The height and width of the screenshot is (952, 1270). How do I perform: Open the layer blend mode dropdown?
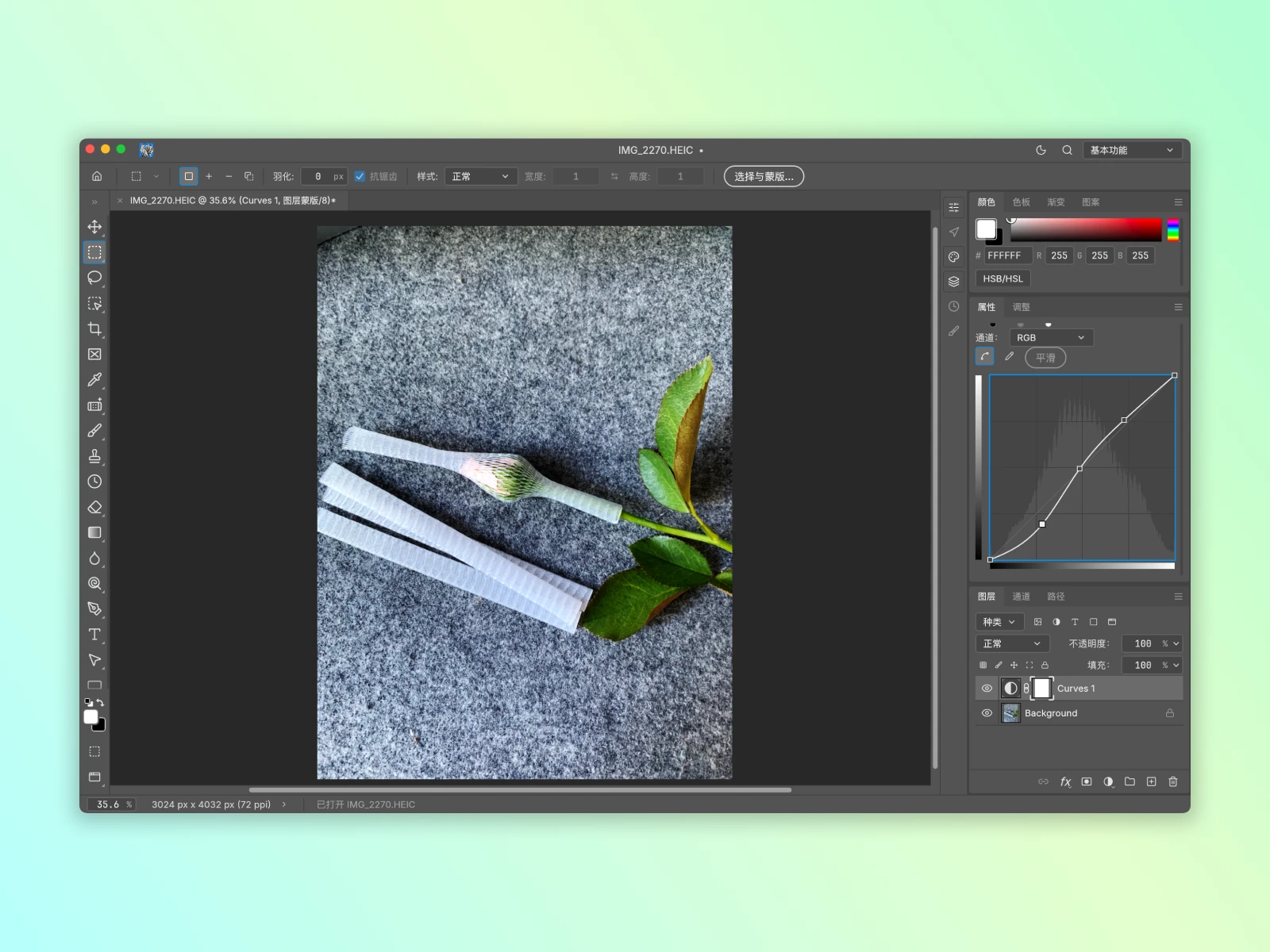[1012, 643]
